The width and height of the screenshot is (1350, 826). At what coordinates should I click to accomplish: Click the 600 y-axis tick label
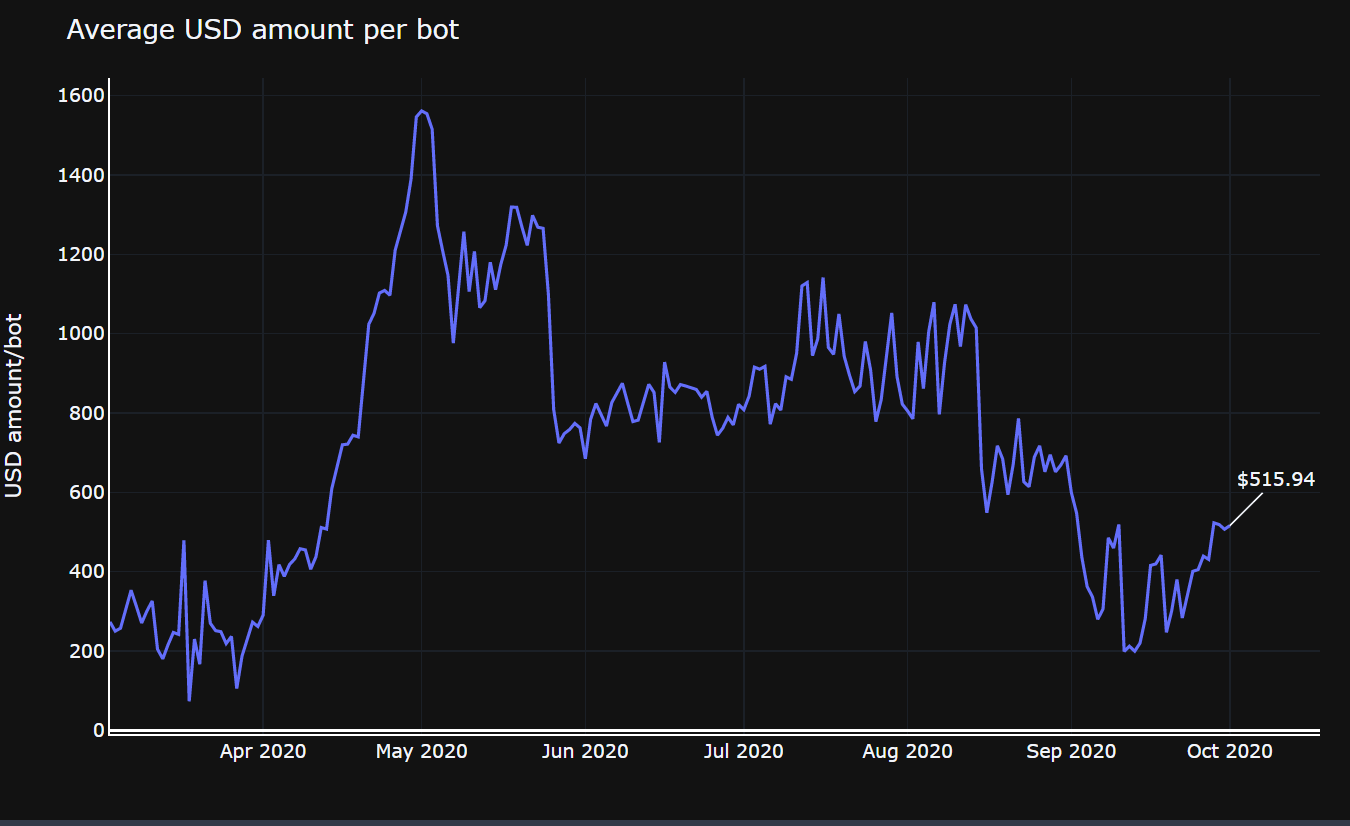tap(89, 492)
